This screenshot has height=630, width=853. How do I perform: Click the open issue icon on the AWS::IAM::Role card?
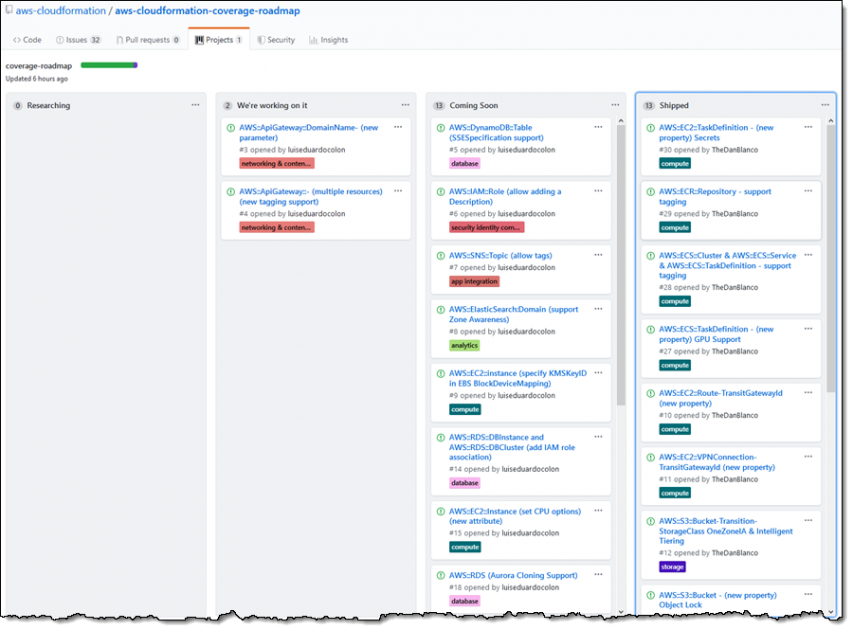click(440, 191)
